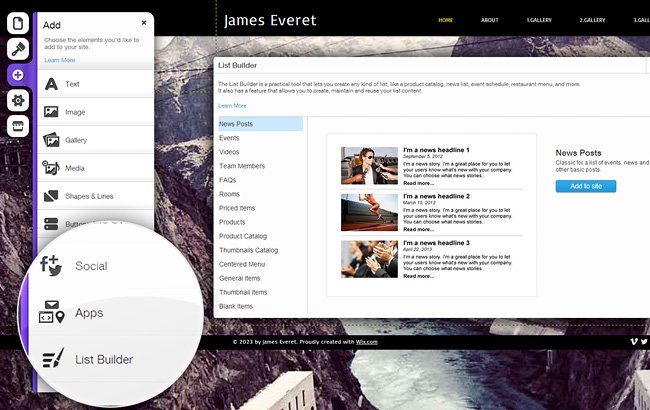Open the App Market store icon
The image size is (650, 410).
point(18,126)
